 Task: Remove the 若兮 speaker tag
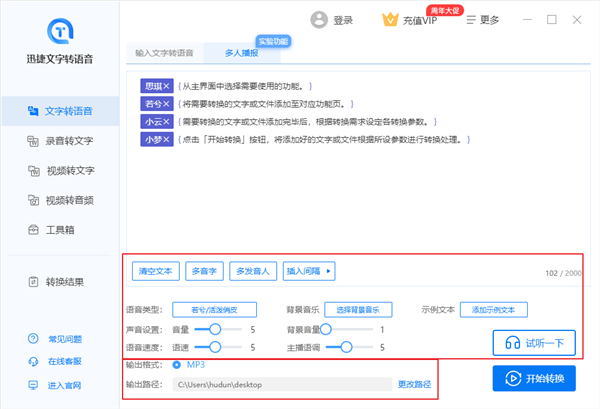pyautogui.click(x=166, y=104)
